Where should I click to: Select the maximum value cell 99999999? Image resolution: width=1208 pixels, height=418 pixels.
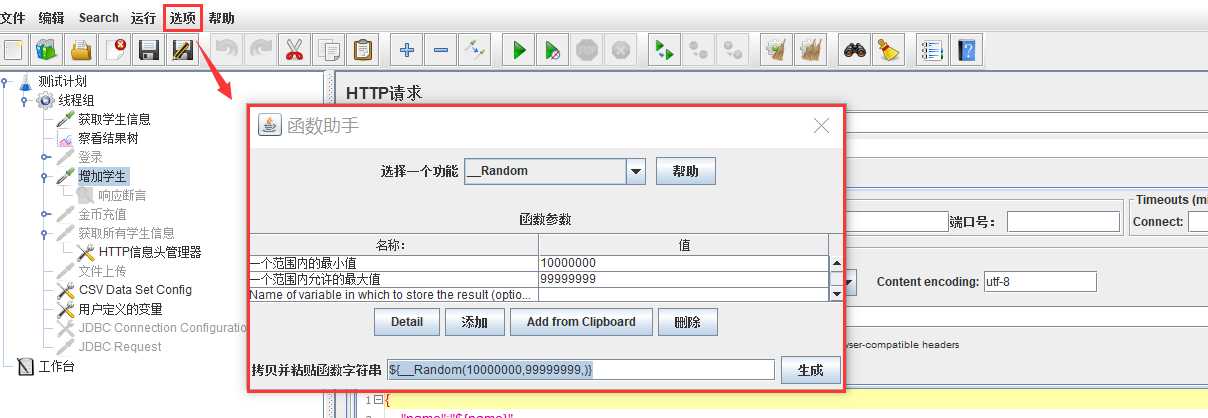coord(683,279)
